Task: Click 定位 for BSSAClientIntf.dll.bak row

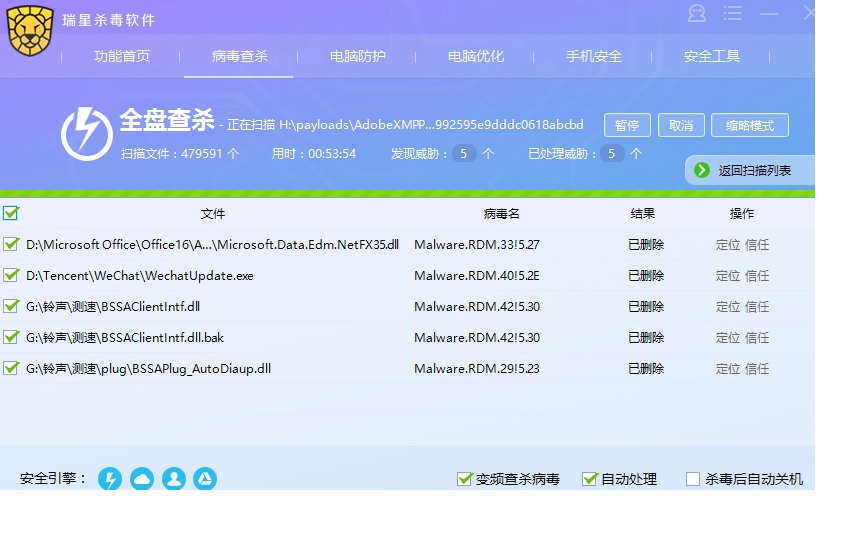Action: coord(727,337)
